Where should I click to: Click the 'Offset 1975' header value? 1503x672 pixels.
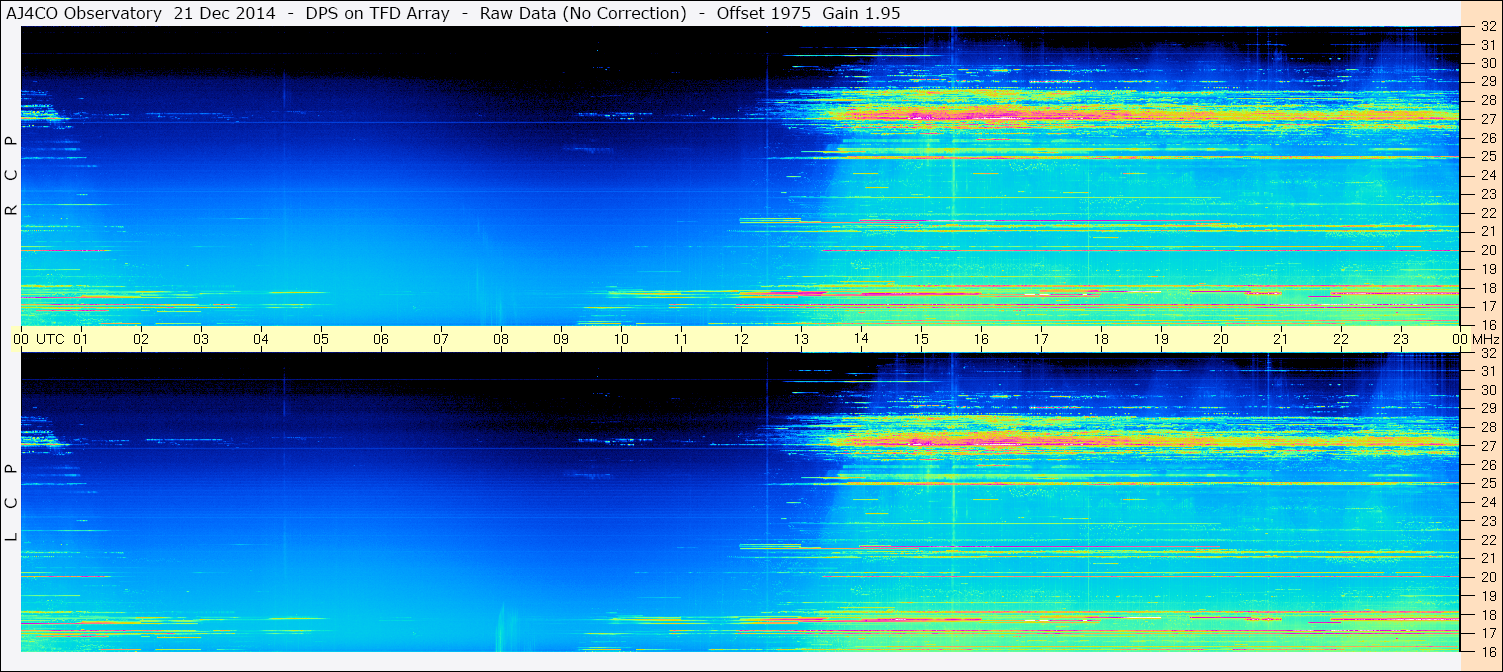[762, 13]
